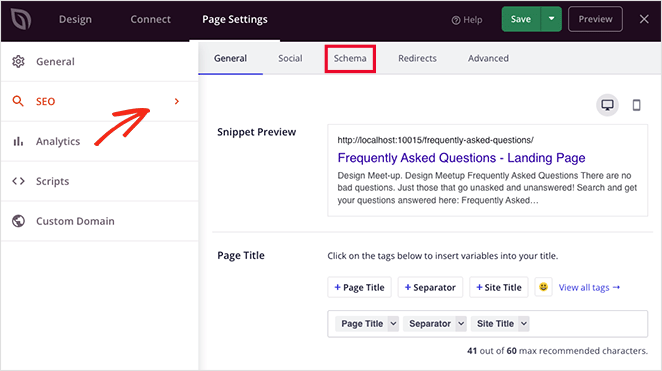
Task: Open the Page Title tag dropdown arrow
Action: coord(393,324)
